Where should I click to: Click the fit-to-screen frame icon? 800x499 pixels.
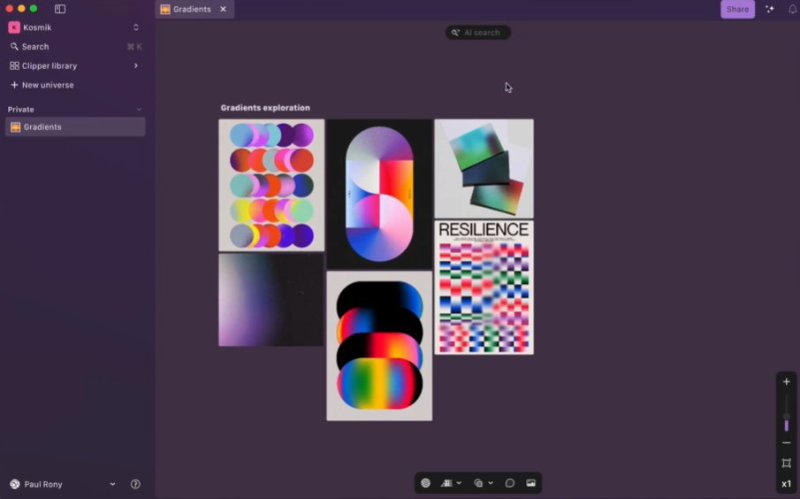(x=786, y=463)
